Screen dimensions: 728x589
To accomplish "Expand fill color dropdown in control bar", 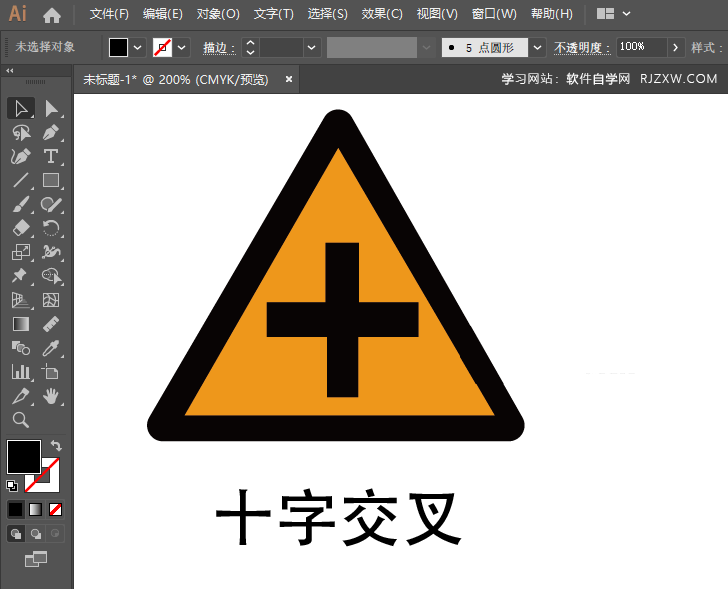I will pyautogui.click(x=137, y=47).
